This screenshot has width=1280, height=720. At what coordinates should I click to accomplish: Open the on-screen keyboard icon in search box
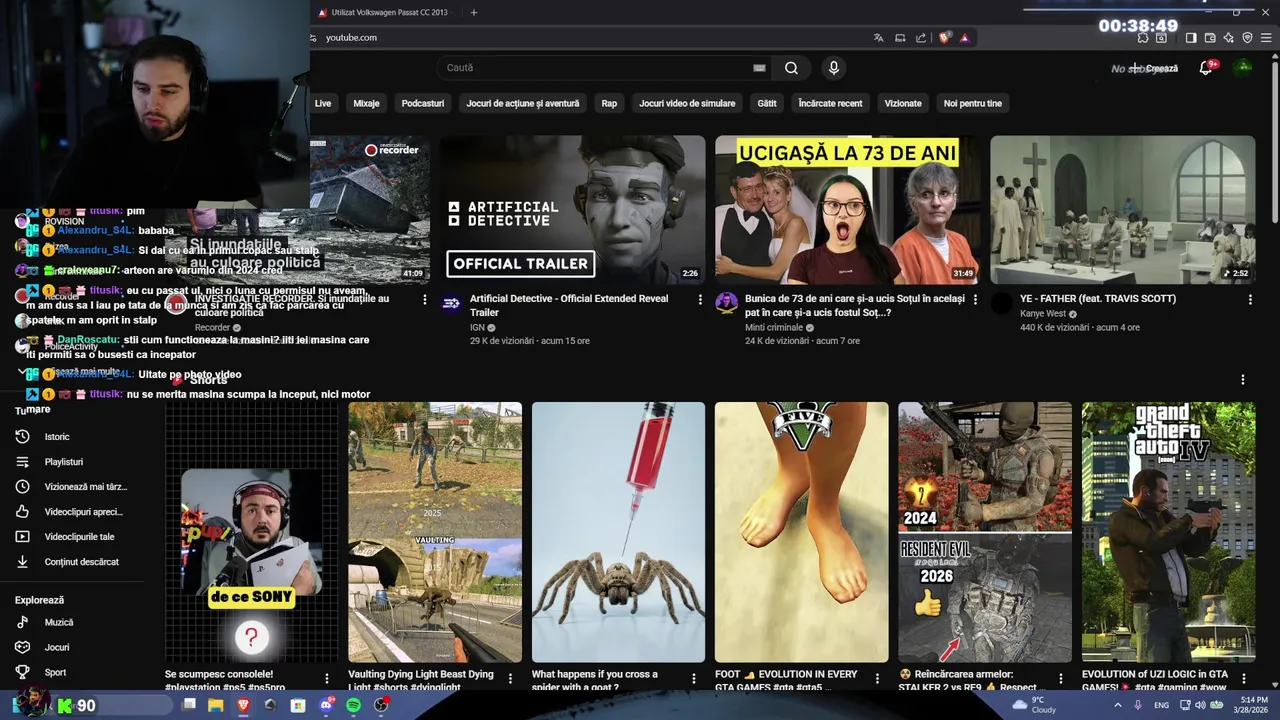759,68
